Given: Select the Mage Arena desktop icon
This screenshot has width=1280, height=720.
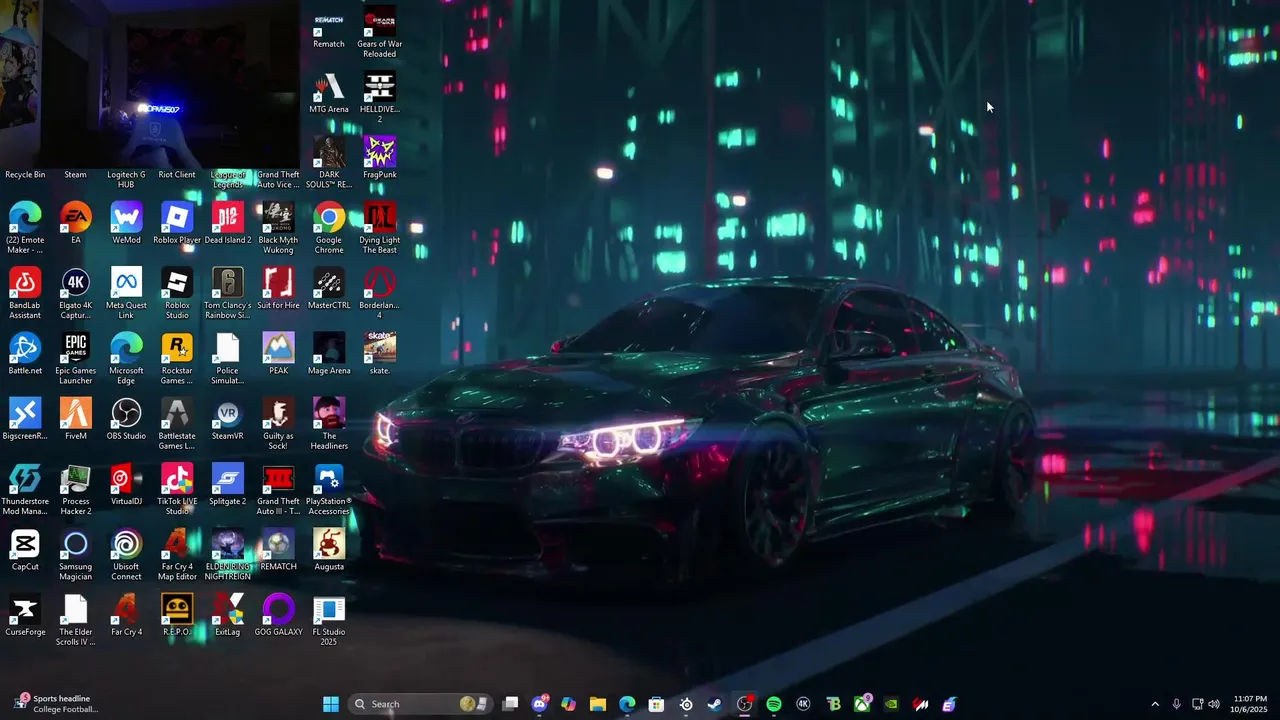Looking at the screenshot, I should (329, 353).
